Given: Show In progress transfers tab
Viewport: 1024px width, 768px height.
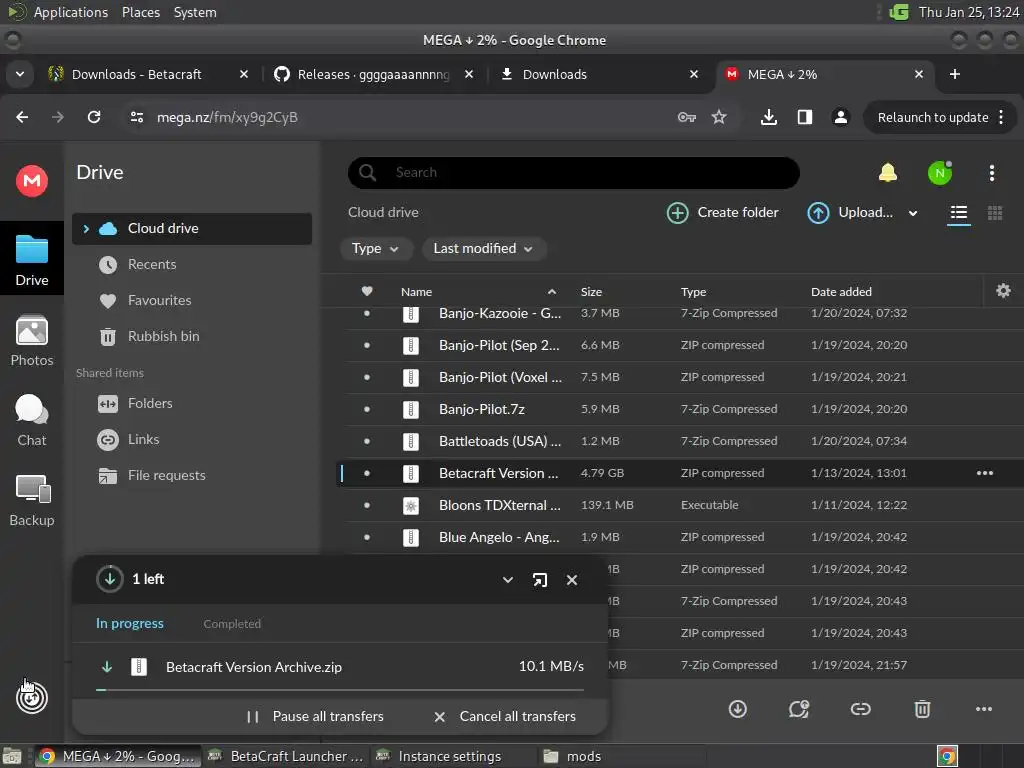Looking at the screenshot, I should click(x=129, y=624).
